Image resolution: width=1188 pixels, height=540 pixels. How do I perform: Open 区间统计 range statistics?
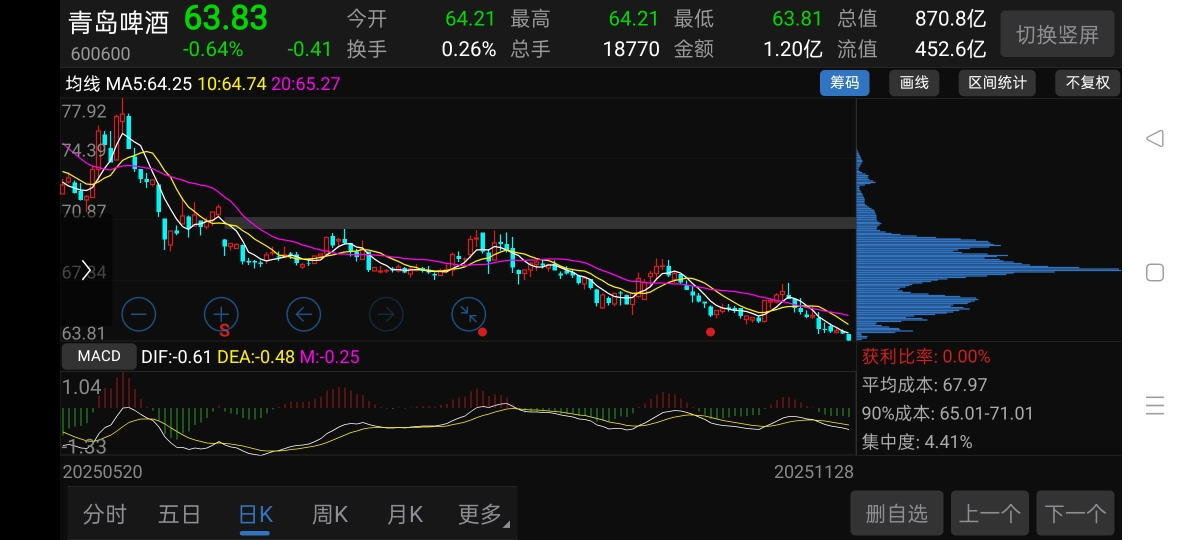pos(997,83)
